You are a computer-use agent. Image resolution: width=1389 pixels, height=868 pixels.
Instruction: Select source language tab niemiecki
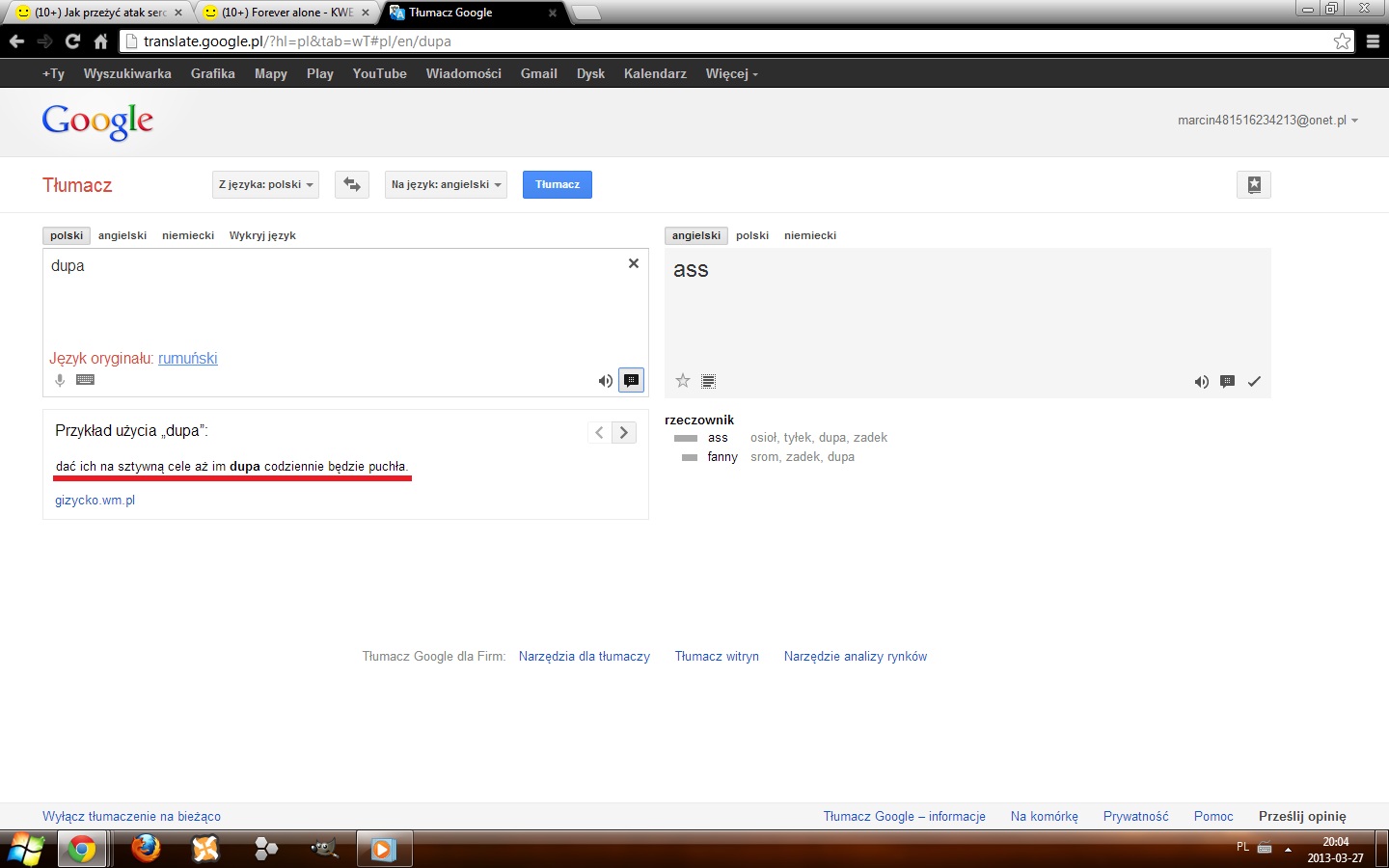188,235
